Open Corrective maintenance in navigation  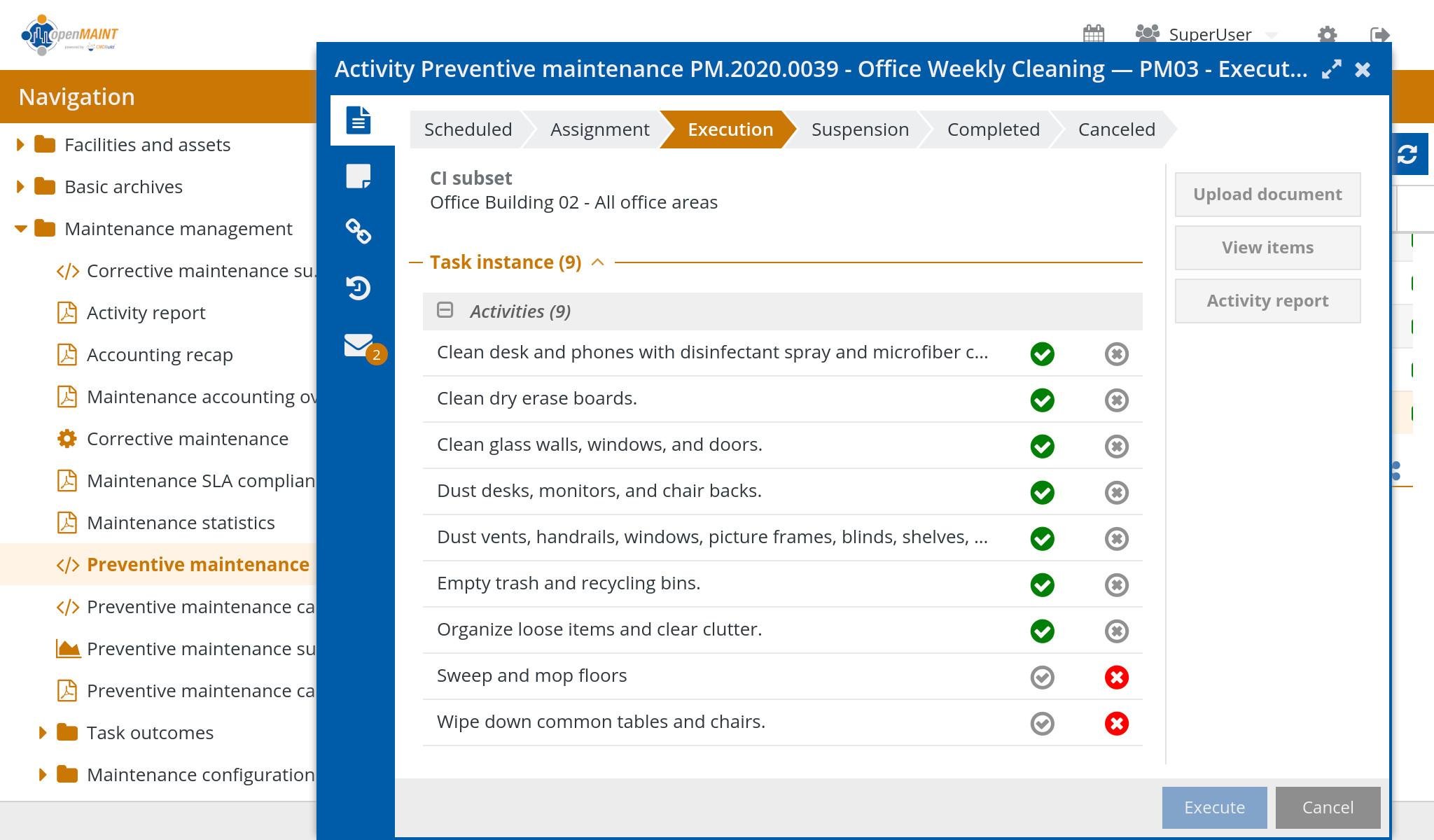pos(187,439)
